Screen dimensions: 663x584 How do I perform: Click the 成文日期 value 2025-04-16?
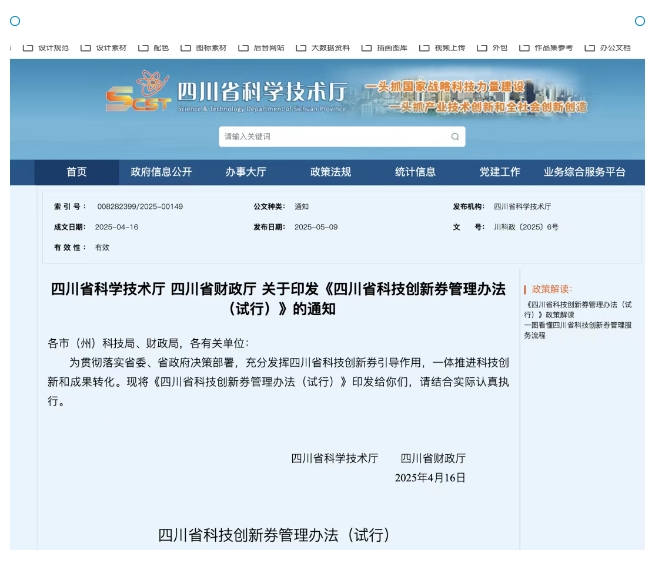pos(117,227)
